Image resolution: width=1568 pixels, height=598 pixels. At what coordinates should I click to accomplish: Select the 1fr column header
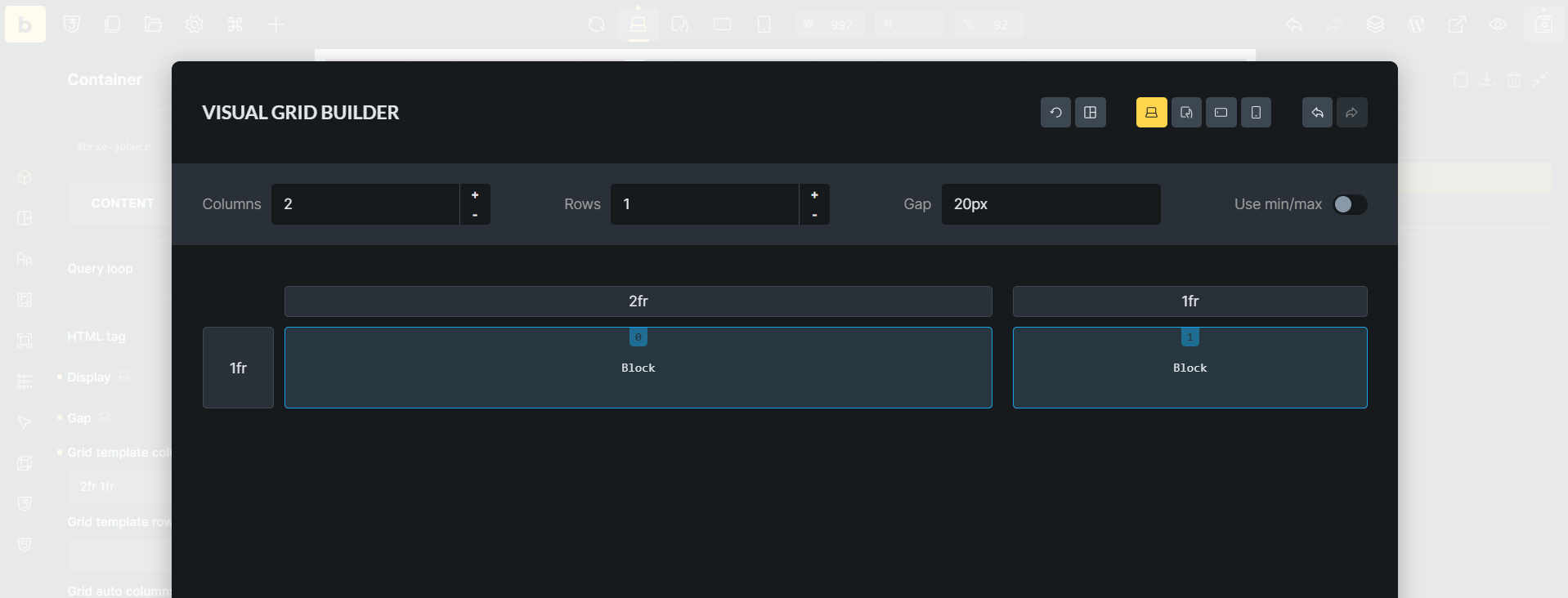click(x=1189, y=301)
